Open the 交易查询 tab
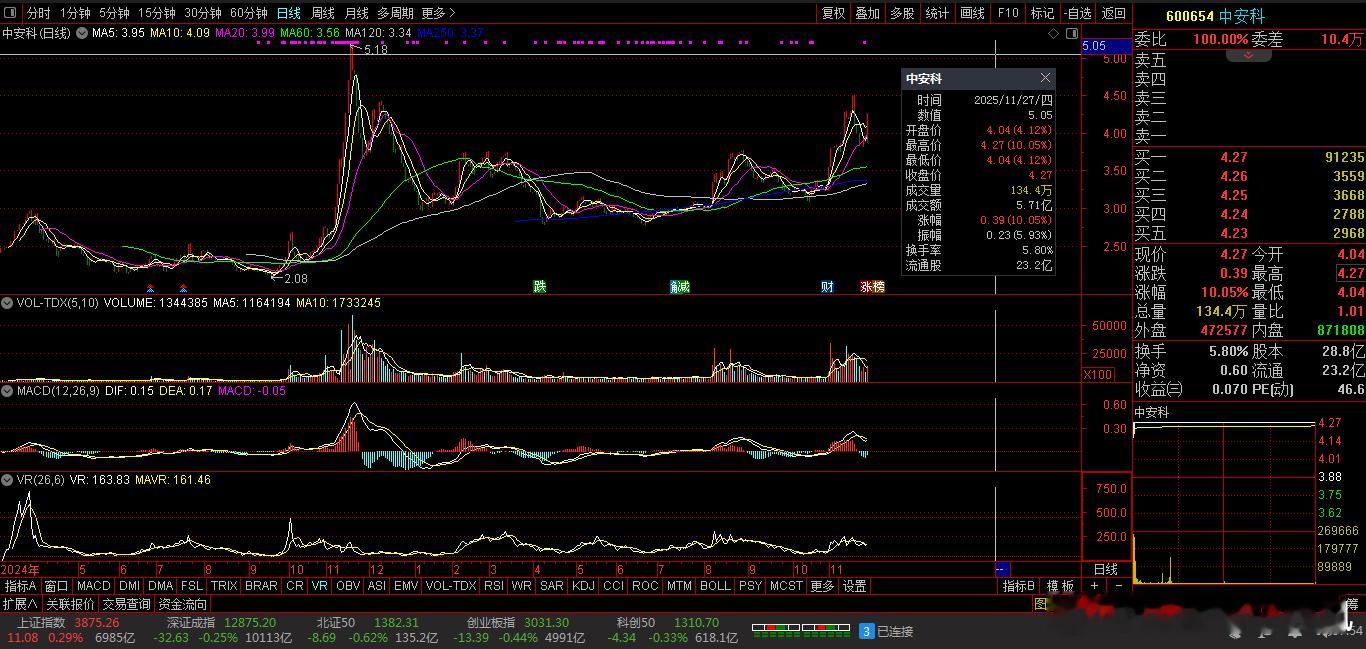This screenshot has width=1366, height=649. [x=126, y=604]
